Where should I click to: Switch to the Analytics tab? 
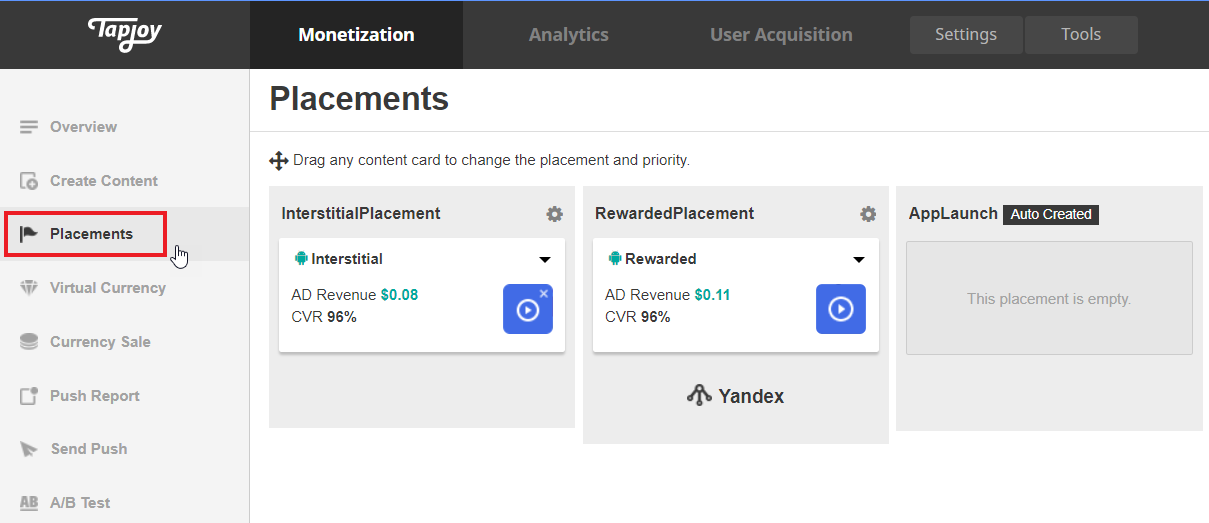point(568,35)
